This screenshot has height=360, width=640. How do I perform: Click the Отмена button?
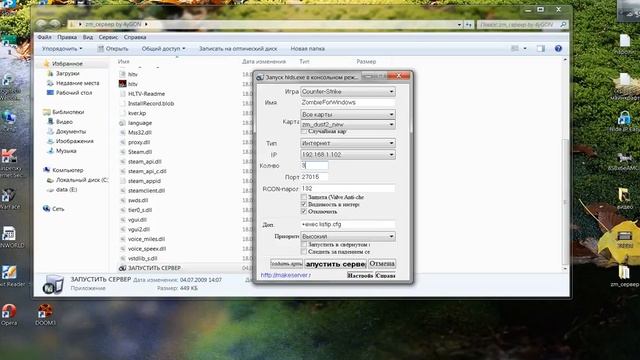pyautogui.click(x=382, y=264)
